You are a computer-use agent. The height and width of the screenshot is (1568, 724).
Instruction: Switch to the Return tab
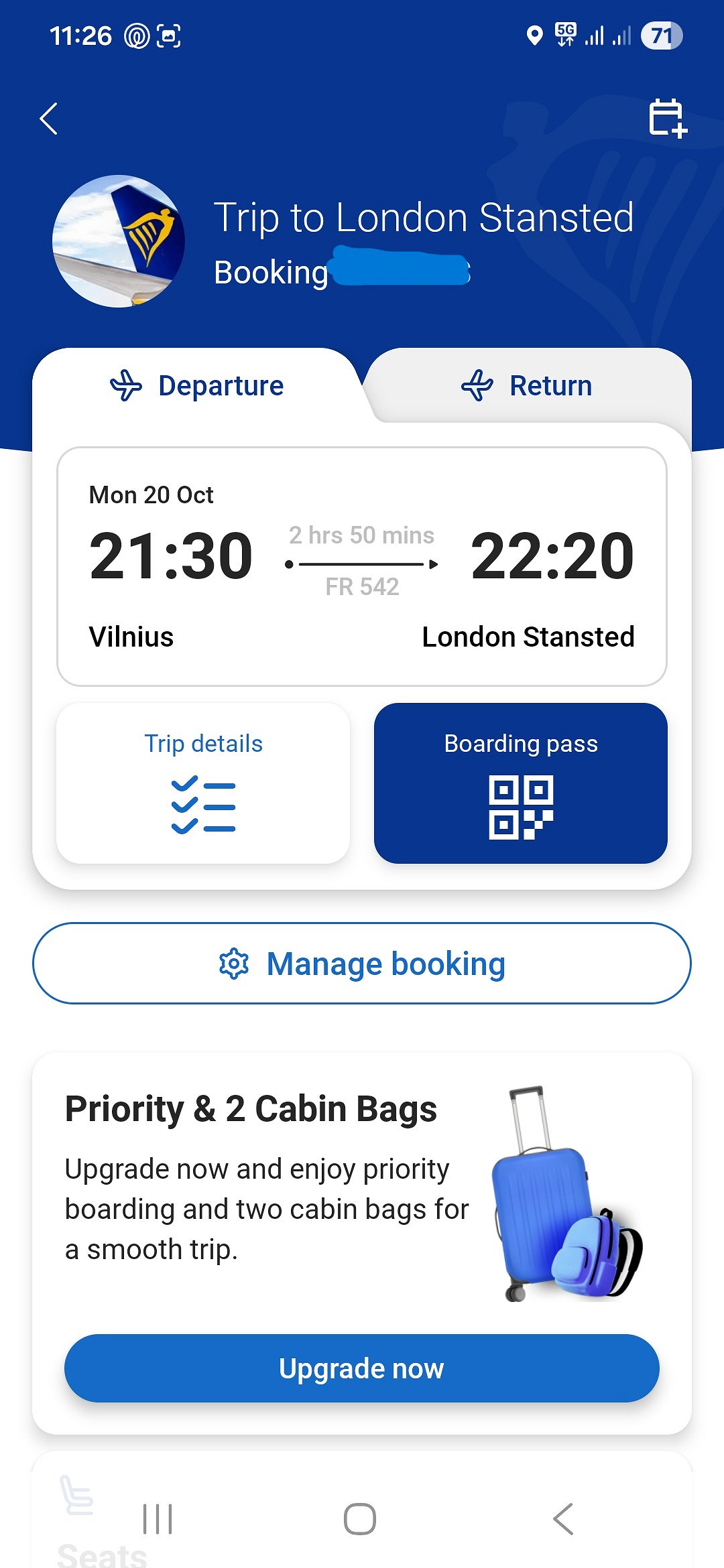point(527,386)
